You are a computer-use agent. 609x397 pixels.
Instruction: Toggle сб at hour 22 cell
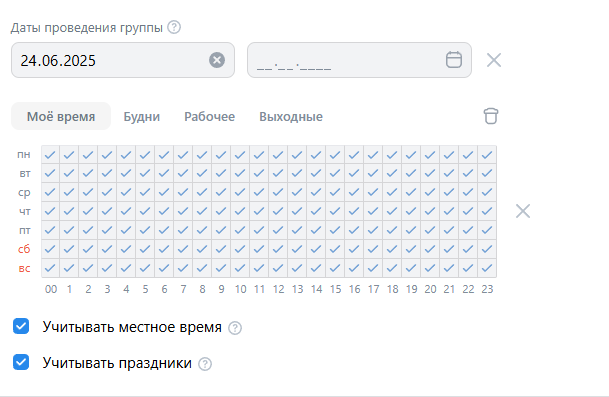(x=468, y=249)
